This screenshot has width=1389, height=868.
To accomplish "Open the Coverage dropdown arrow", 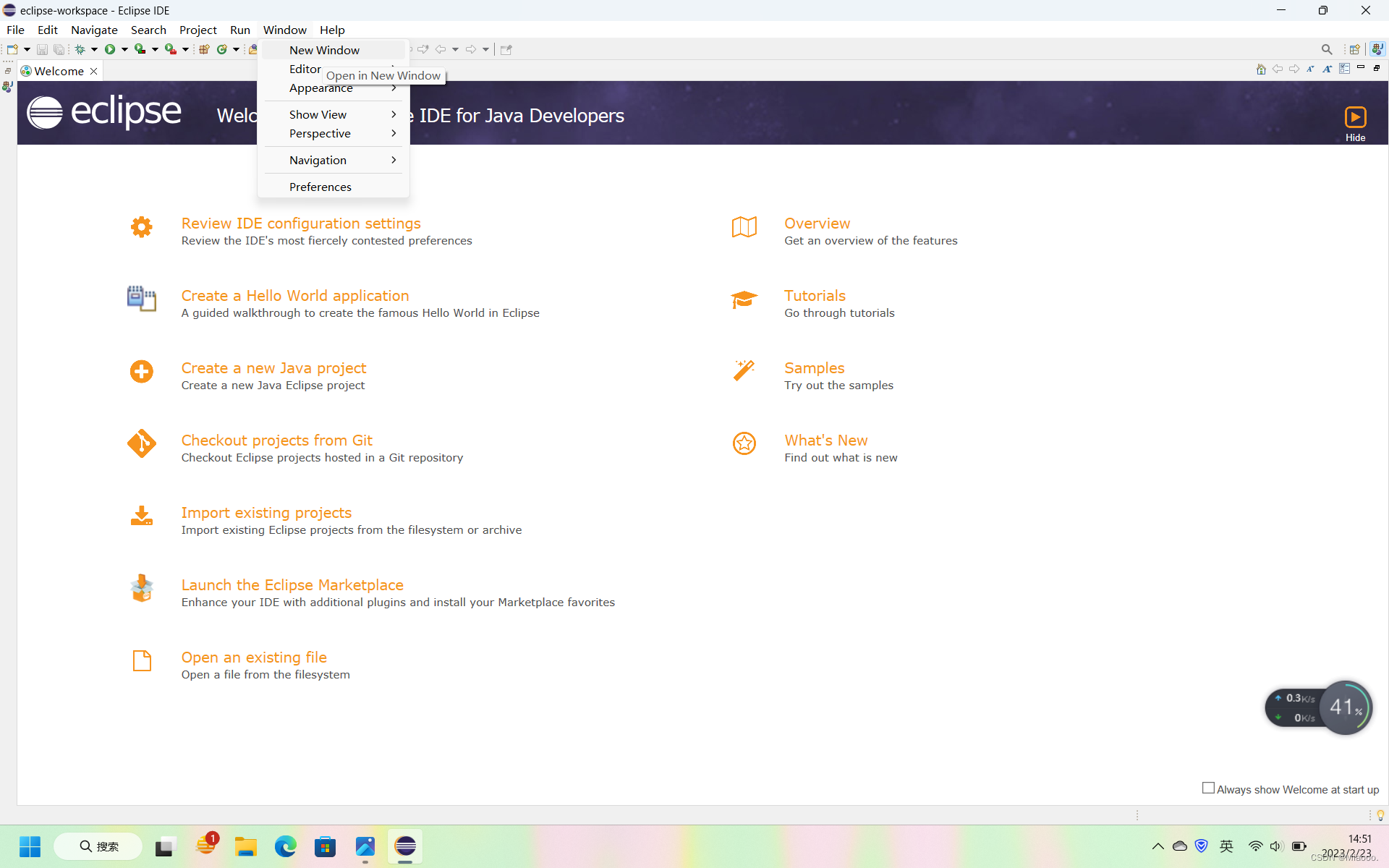I will point(155,49).
